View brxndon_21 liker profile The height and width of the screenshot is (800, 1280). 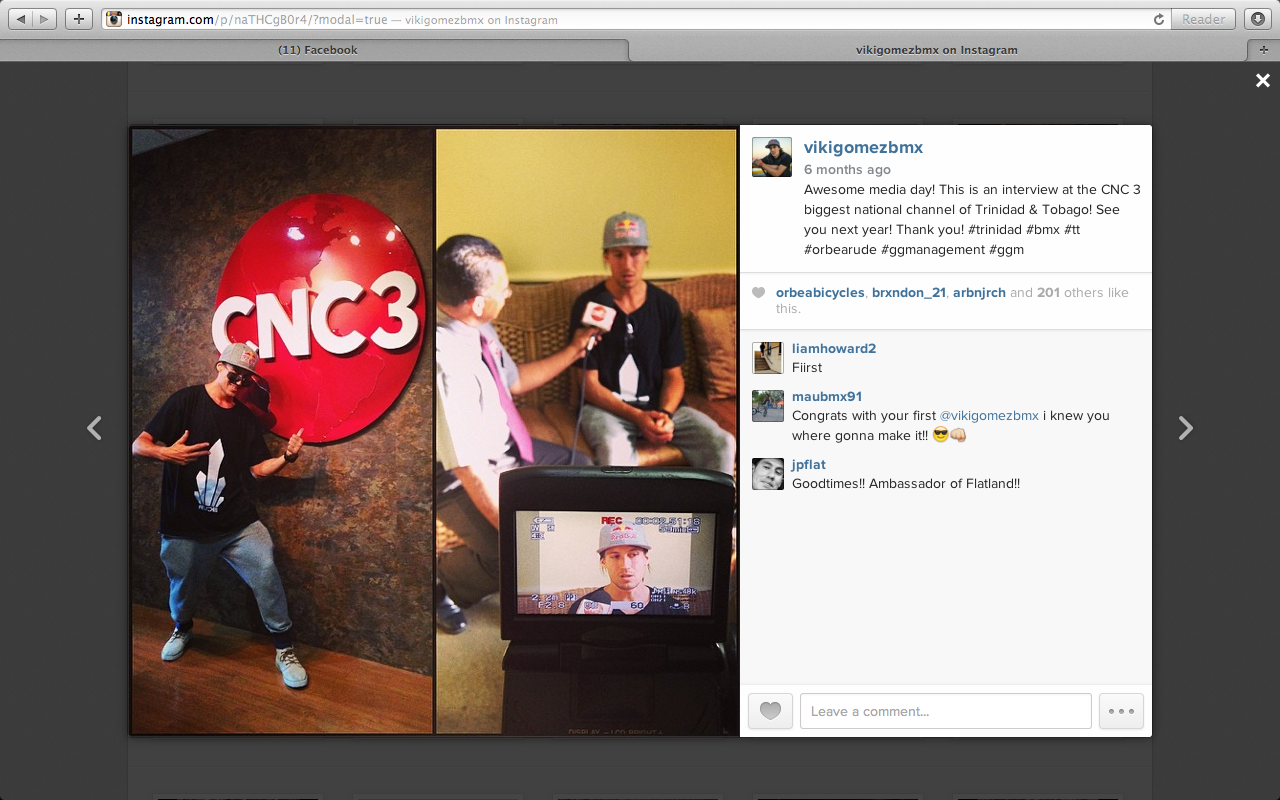pyautogui.click(x=909, y=293)
